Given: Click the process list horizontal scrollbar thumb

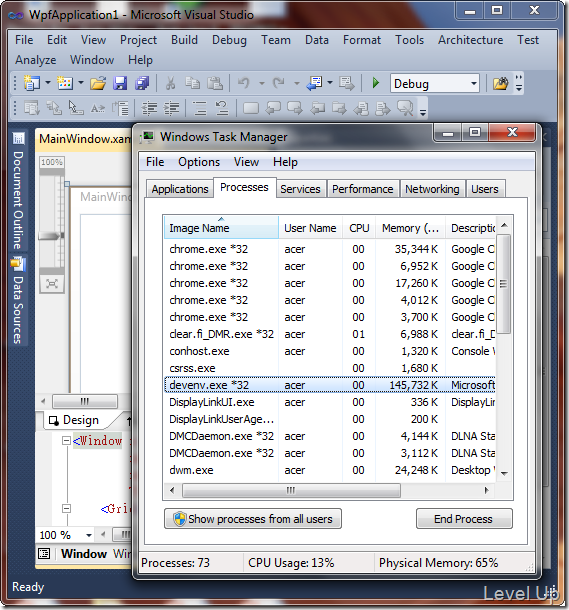Looking at the screenshot, I should pos(291,490).
